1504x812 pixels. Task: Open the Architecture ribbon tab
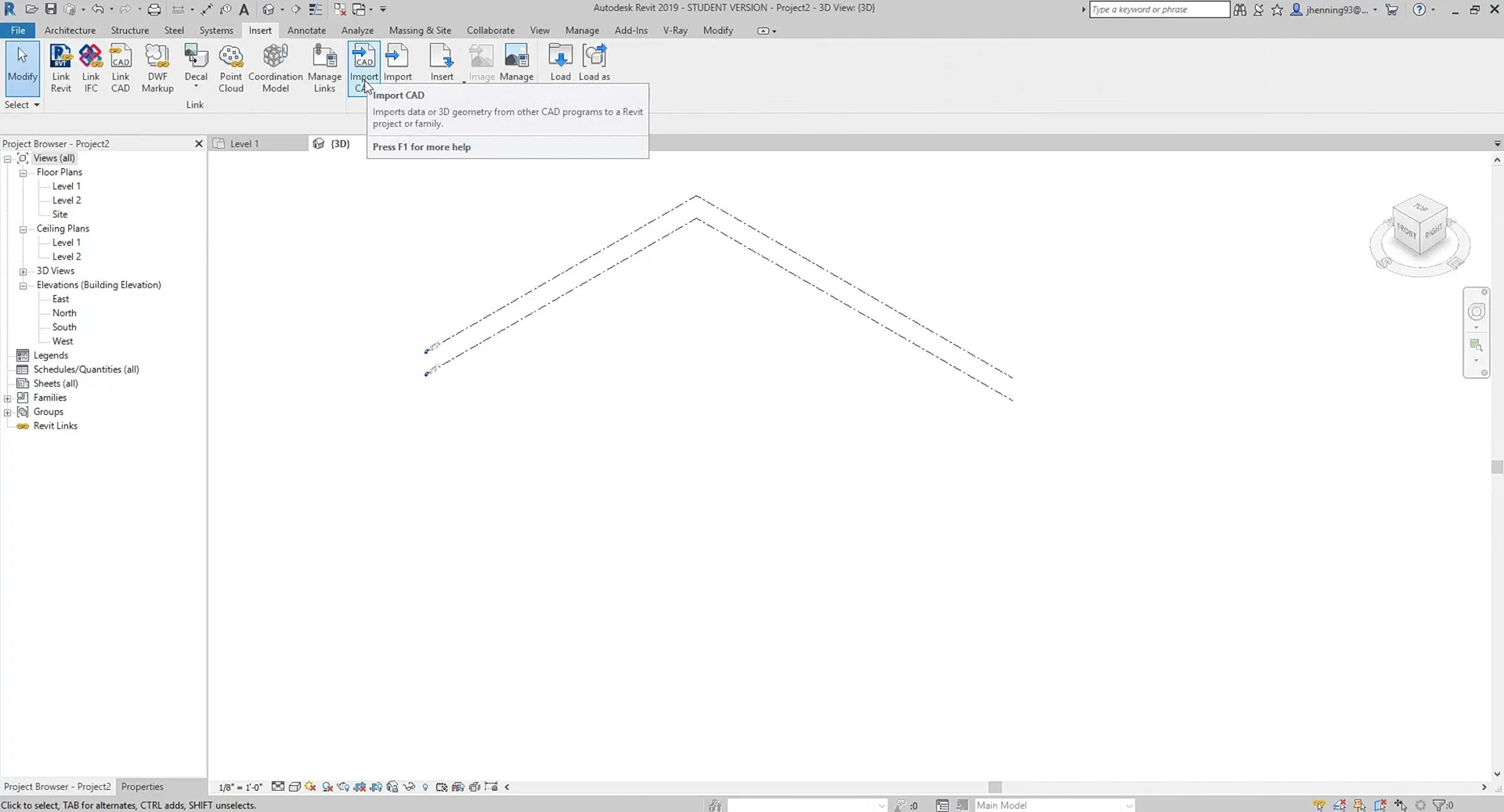[70, 30]
